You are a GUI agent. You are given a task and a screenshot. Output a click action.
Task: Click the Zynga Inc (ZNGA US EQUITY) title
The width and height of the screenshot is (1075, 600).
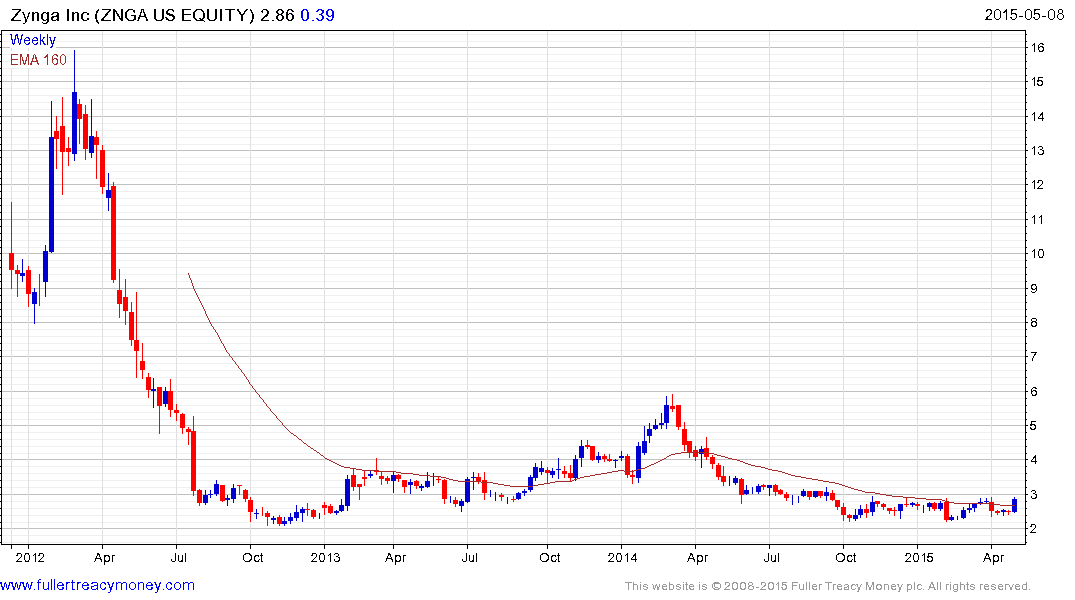point(132,15)
